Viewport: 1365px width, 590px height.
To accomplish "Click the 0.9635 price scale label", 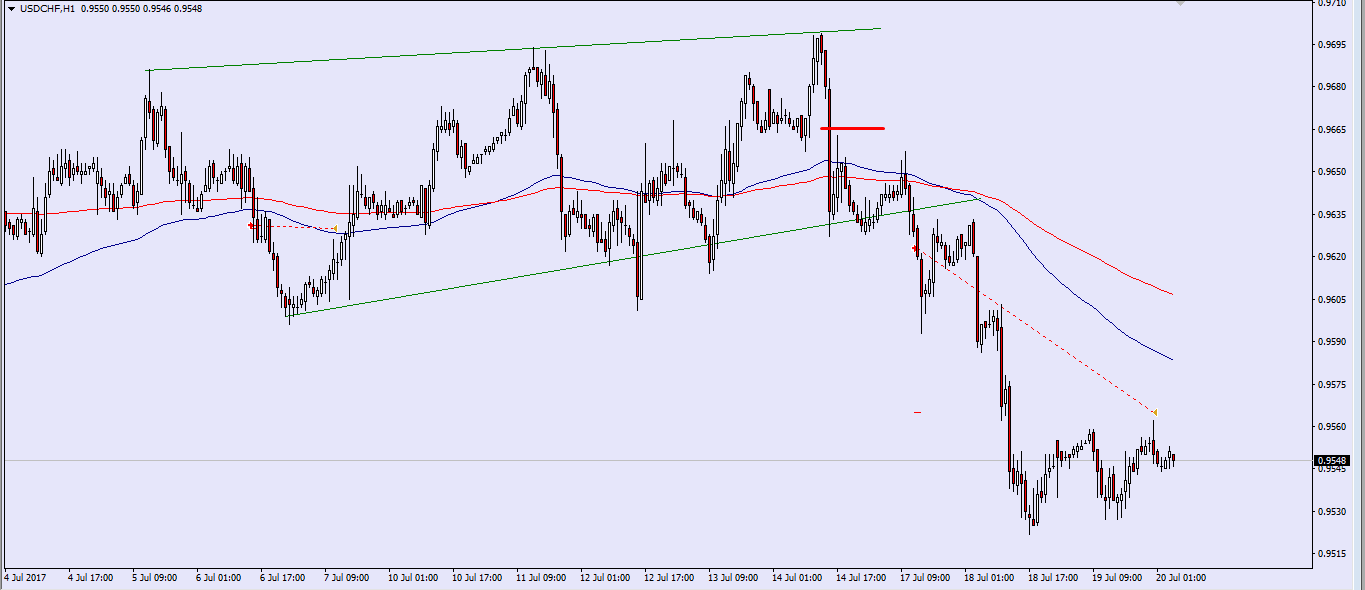I will (x=1332, y=215).
